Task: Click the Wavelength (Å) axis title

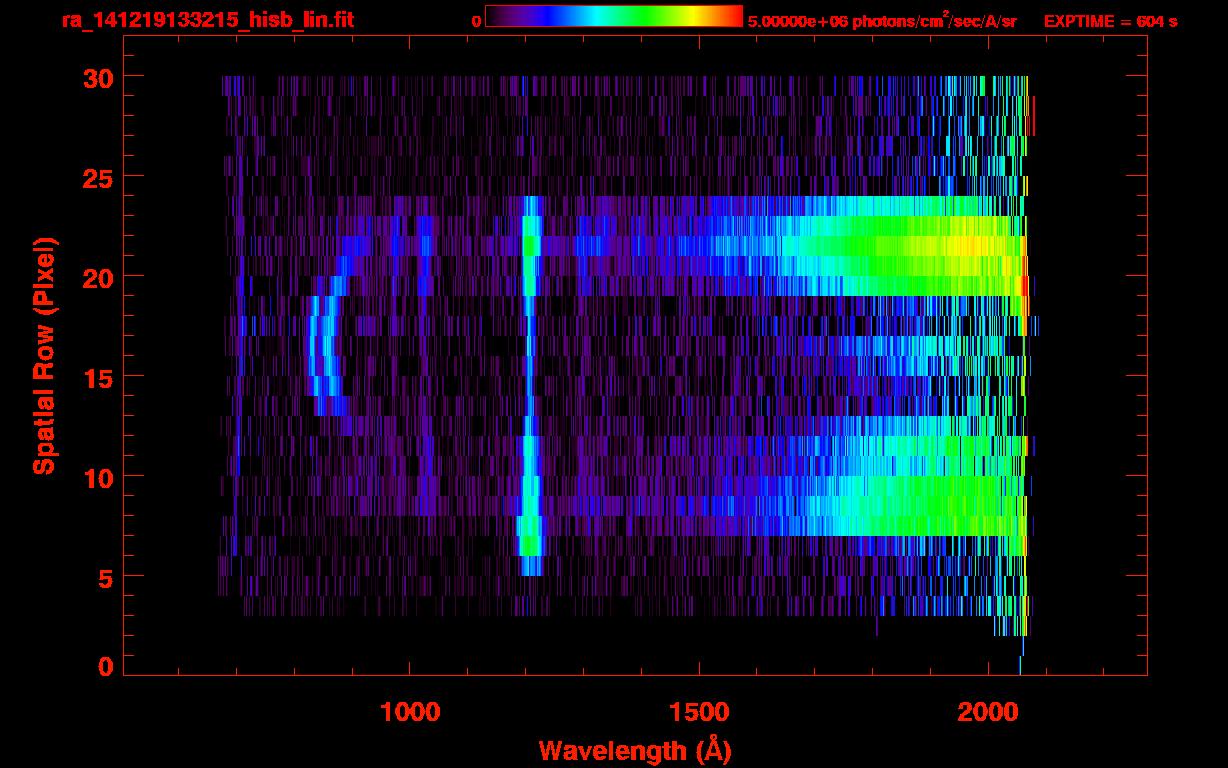Action: pos(637,750)
